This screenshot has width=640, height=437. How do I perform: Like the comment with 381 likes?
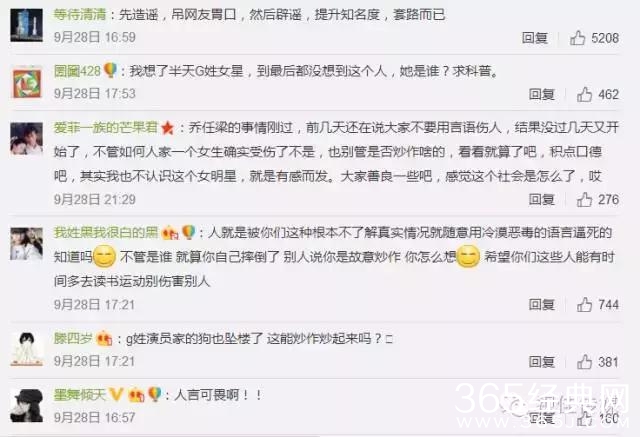pyautogui.click(x=584, y=362)
